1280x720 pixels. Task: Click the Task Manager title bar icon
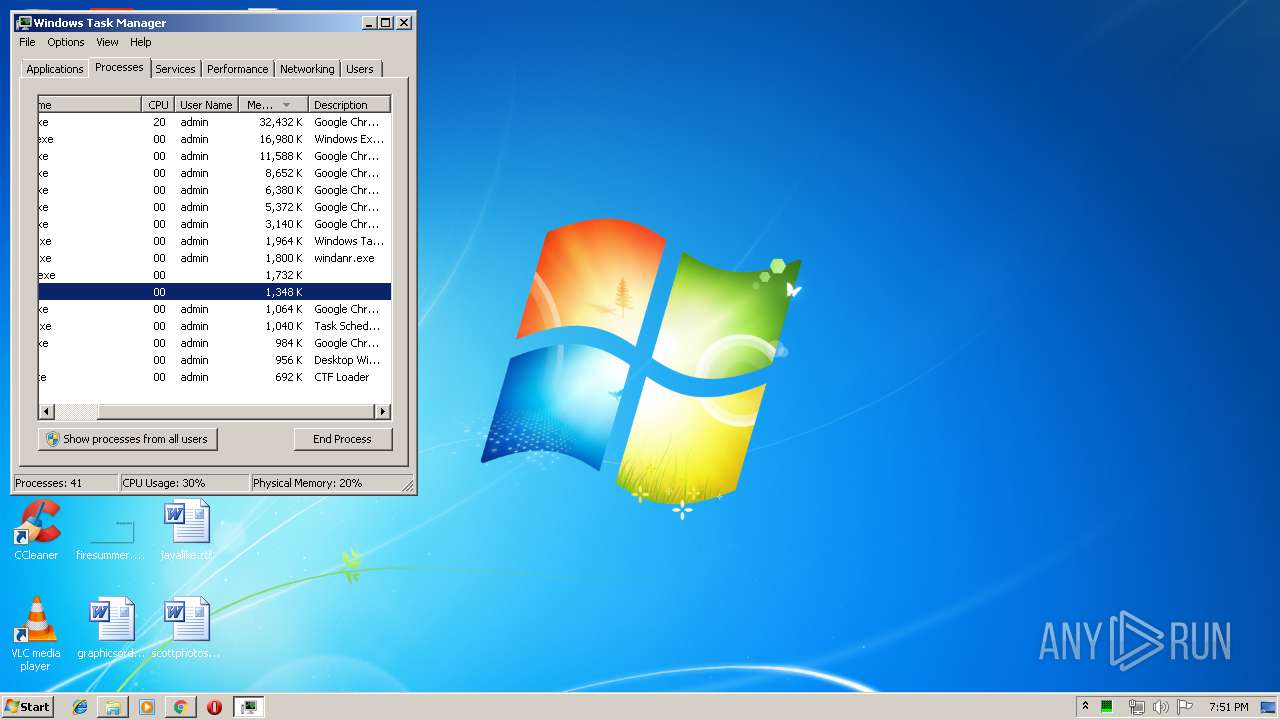click(24, 22)
